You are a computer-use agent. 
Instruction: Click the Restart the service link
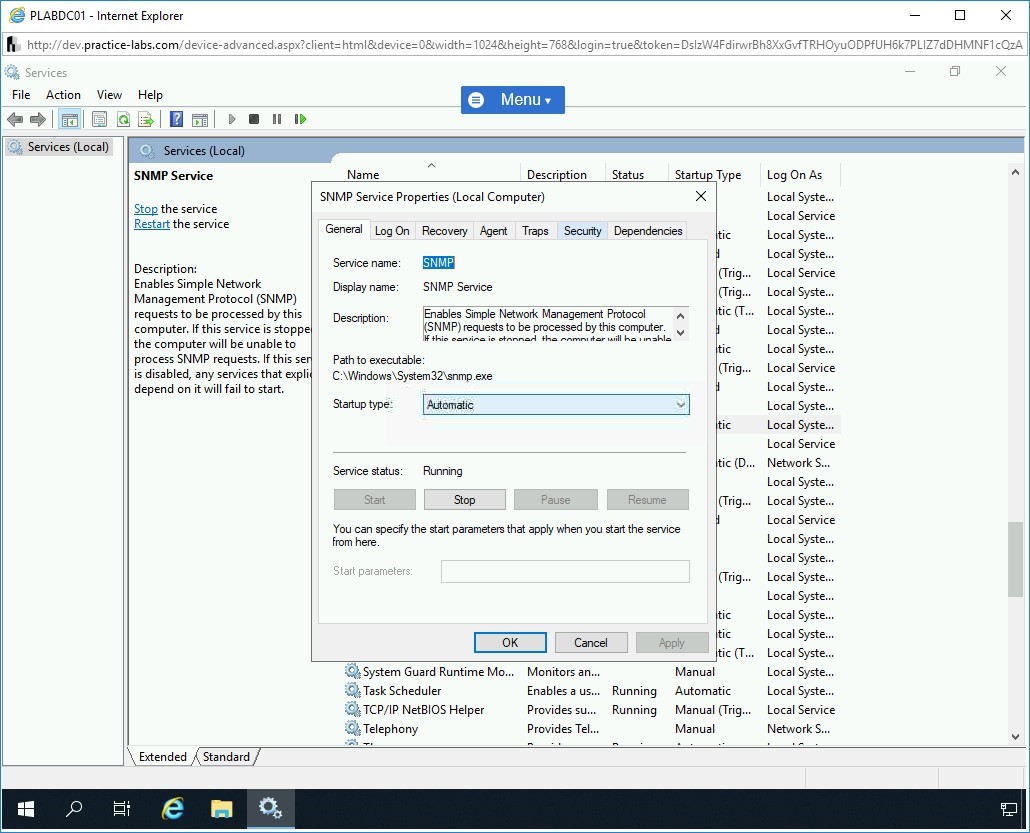point(152,224)
